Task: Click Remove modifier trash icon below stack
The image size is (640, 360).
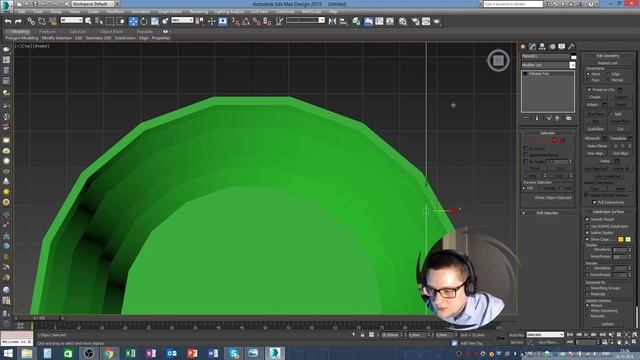Action: [x=557, y=118]
